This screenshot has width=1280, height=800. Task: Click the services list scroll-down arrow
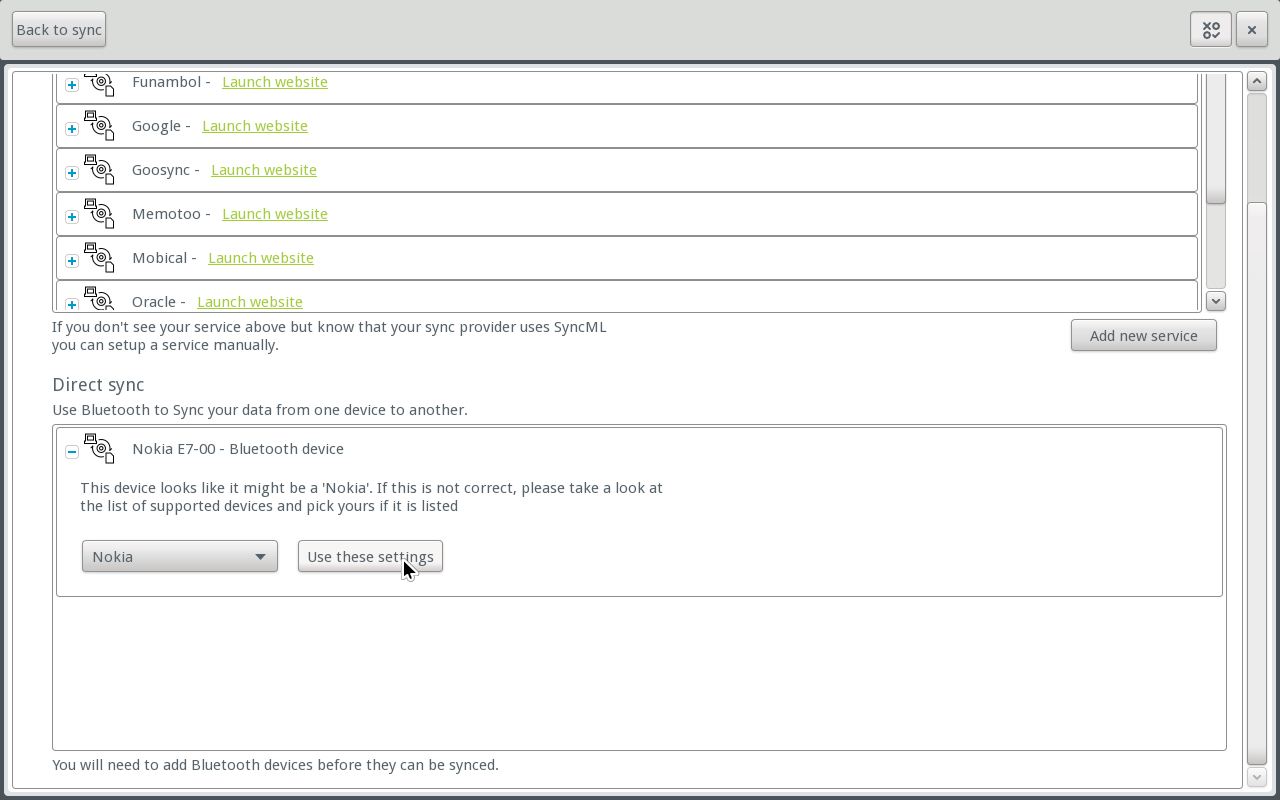tap(1216, 300)
